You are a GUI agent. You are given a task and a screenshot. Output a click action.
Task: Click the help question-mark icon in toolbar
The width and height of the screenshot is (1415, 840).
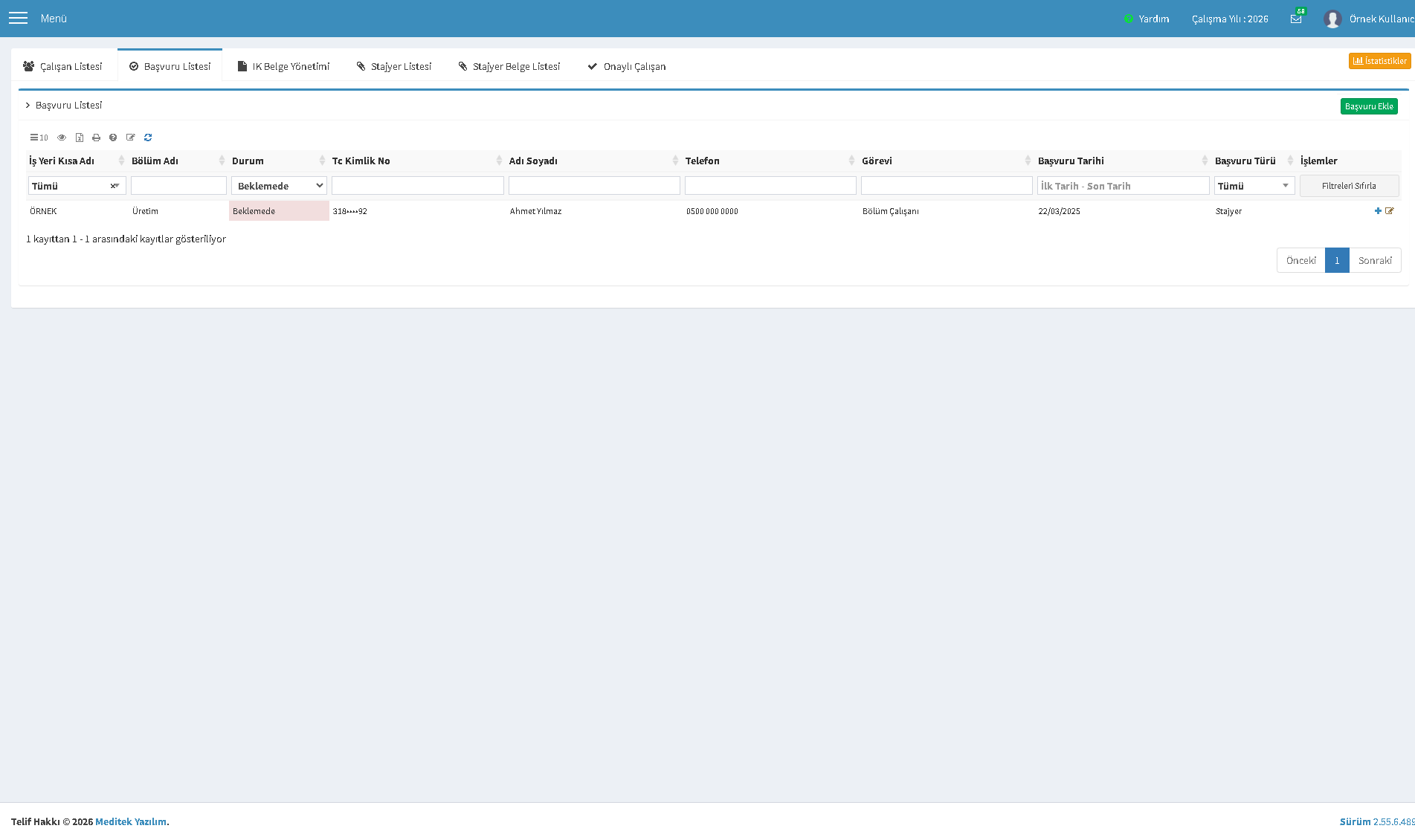[113, 138]
